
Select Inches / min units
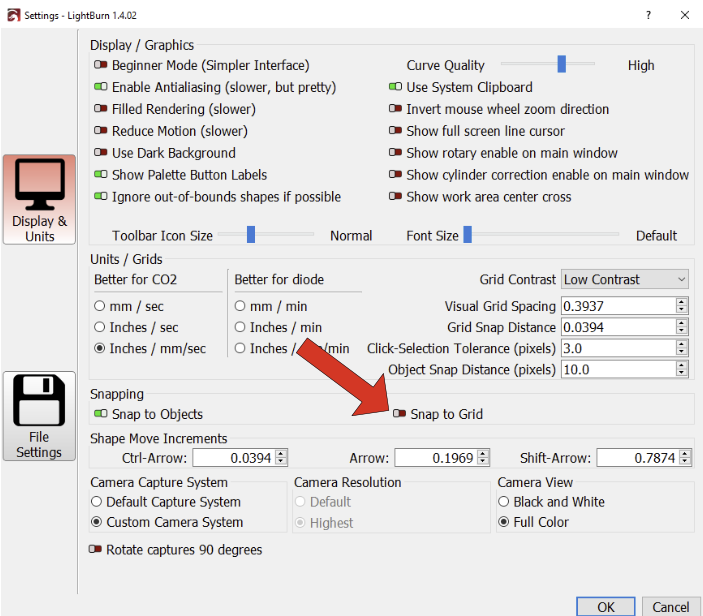click(x=240, y=327)
